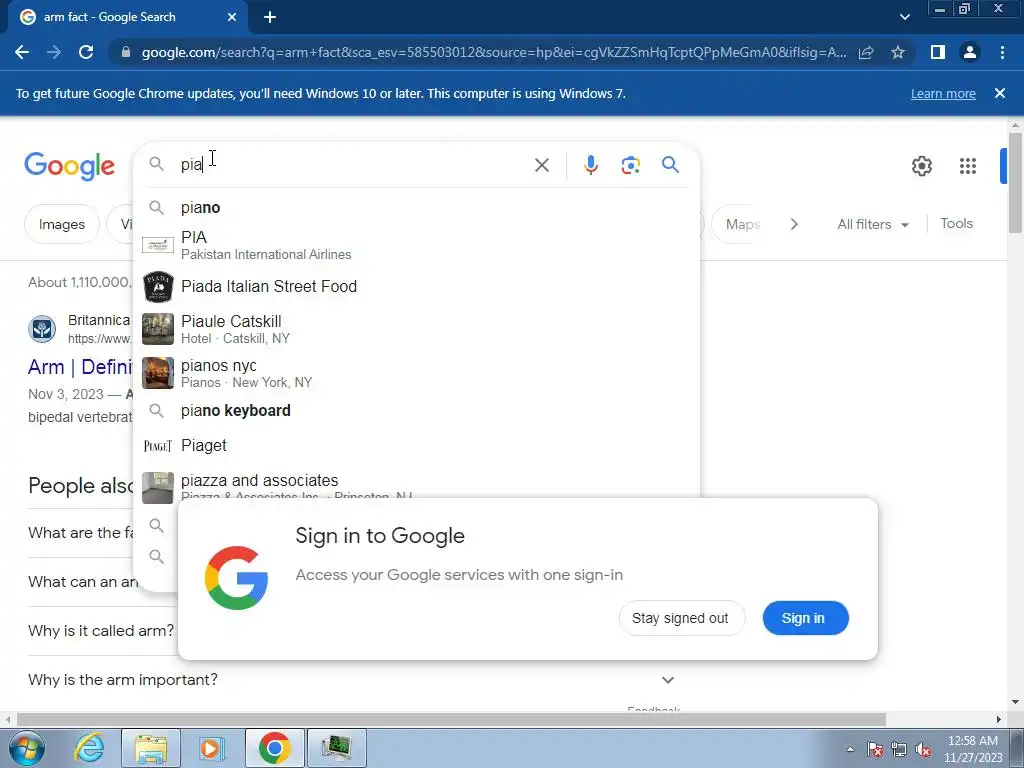
Task: Click the volume speaker tray icon
Action: point(923,750)
